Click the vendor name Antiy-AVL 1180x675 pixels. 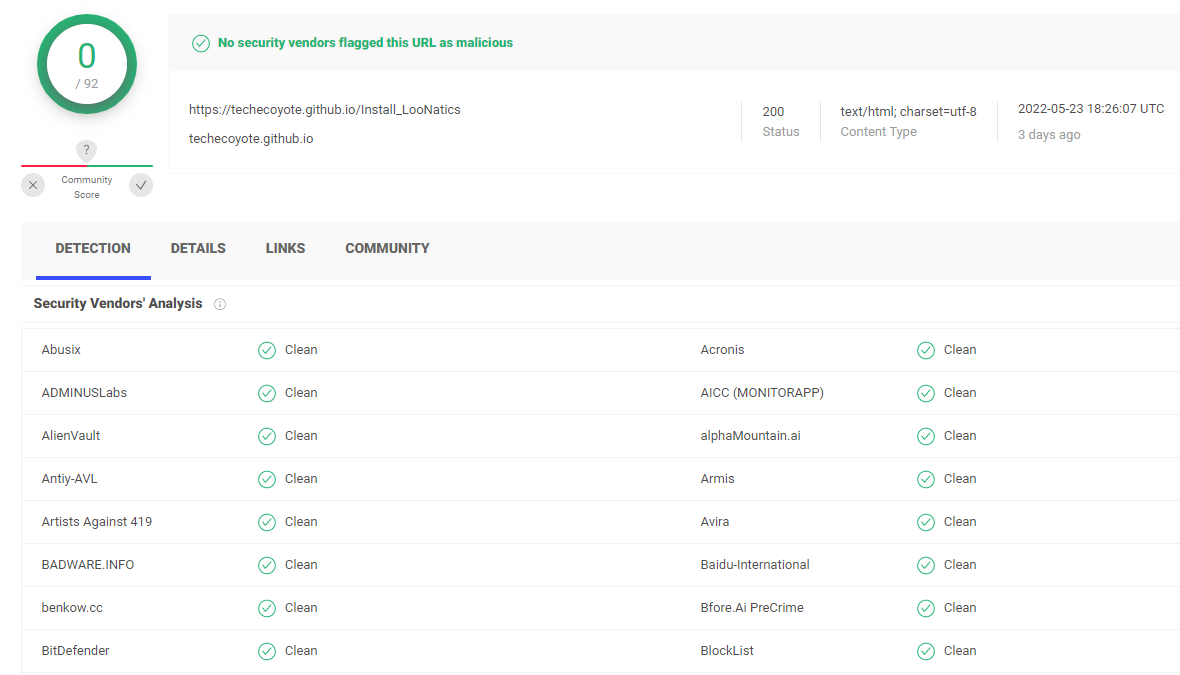(x=69, y=479)
